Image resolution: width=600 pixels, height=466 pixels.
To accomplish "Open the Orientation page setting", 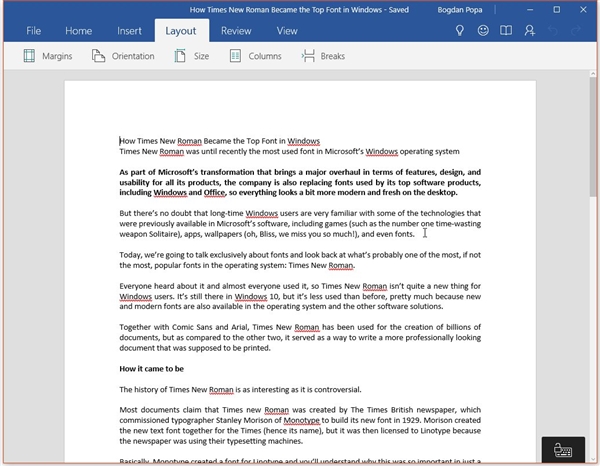I will [122, 56].
